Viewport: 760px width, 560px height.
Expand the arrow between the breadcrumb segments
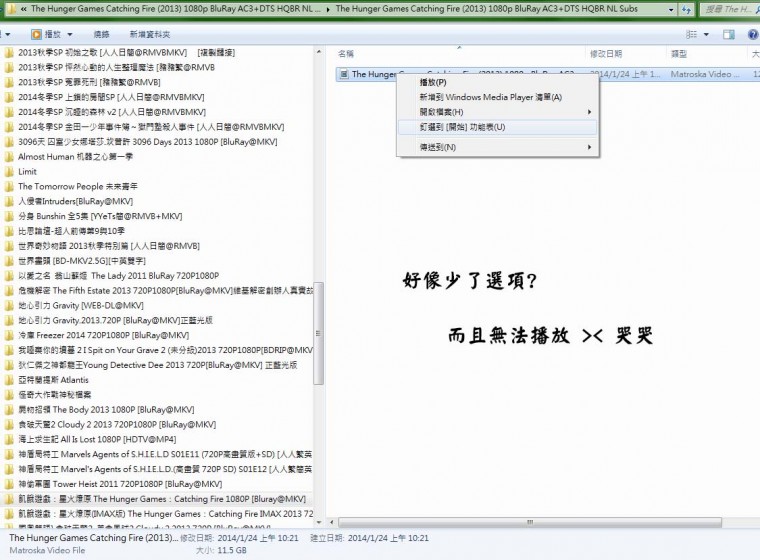tap(328, 9)
